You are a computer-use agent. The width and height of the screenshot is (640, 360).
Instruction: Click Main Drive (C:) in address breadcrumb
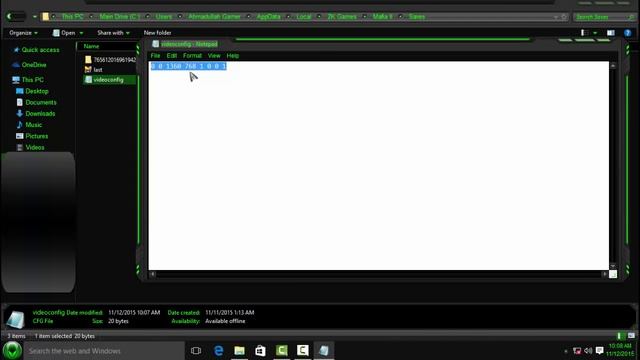(120, 17)
